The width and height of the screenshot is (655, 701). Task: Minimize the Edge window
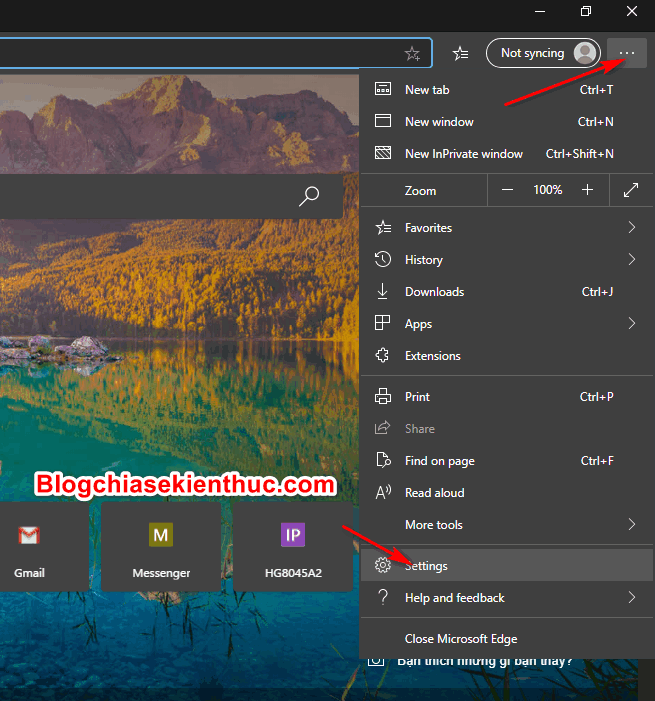click(540, 11)
